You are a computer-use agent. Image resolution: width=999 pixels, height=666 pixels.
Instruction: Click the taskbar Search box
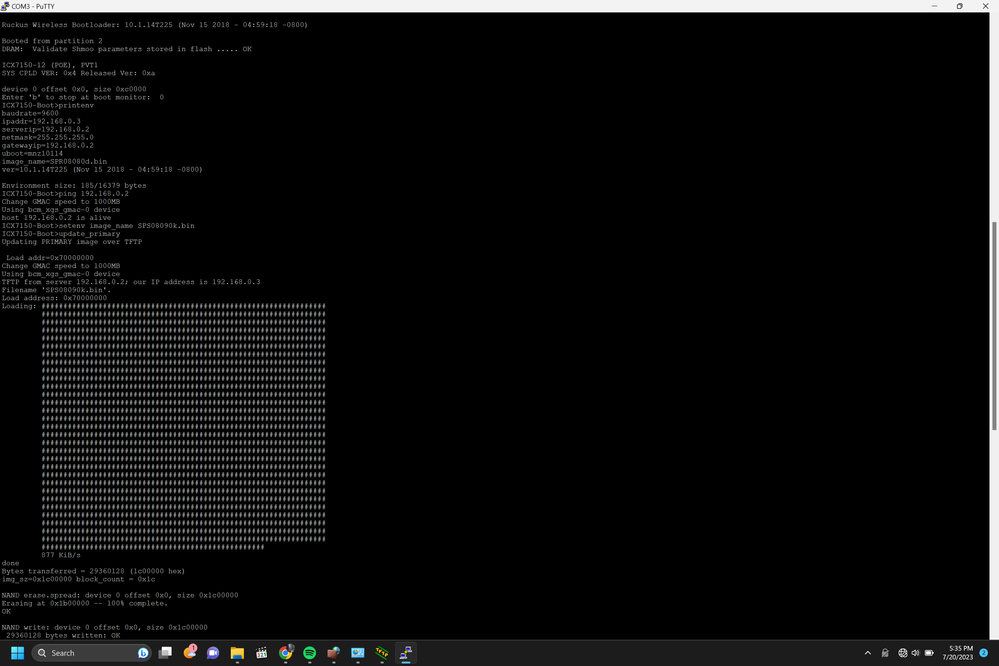point(90,653)
